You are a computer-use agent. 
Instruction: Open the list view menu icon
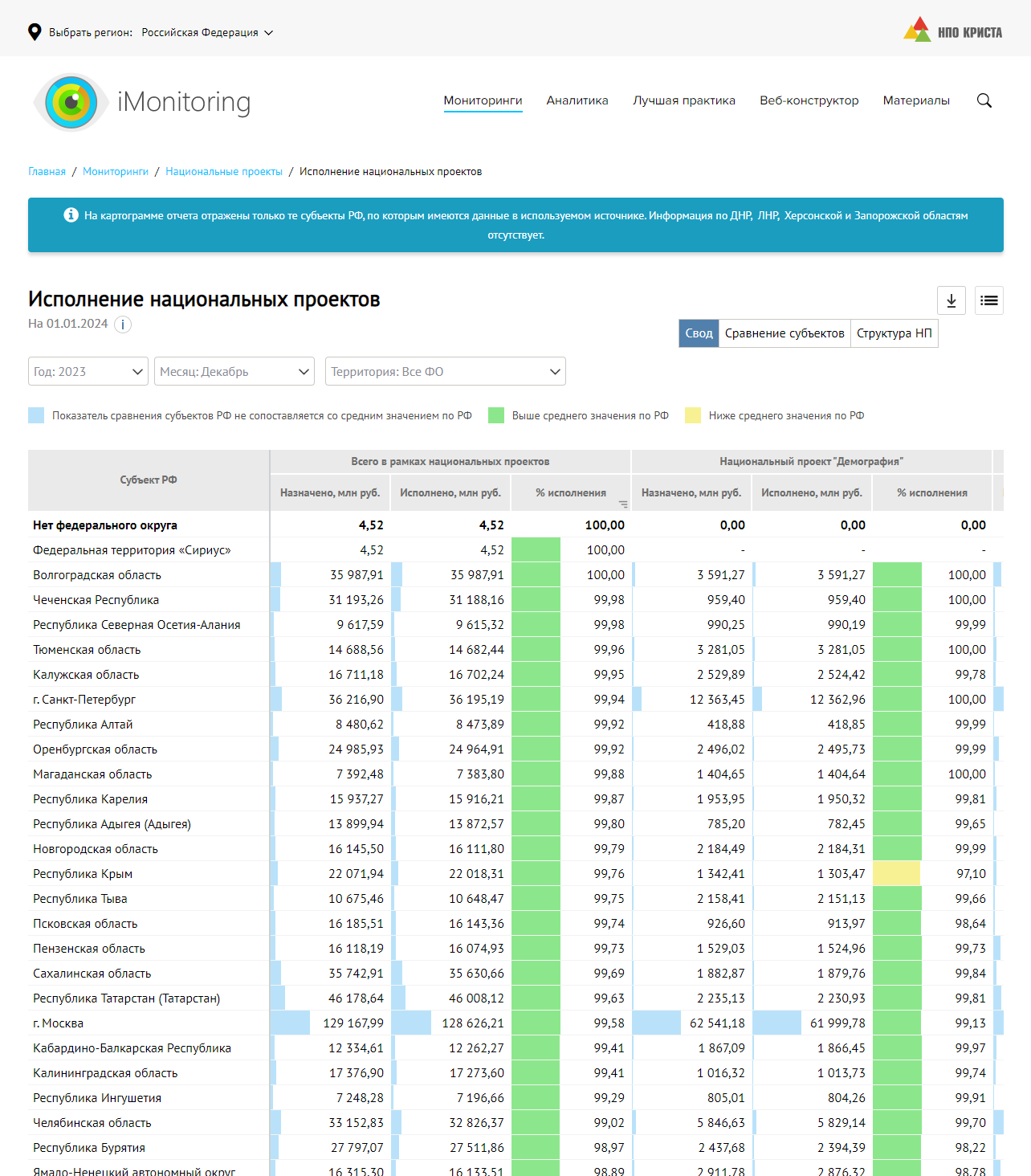[x=988, y=300]
